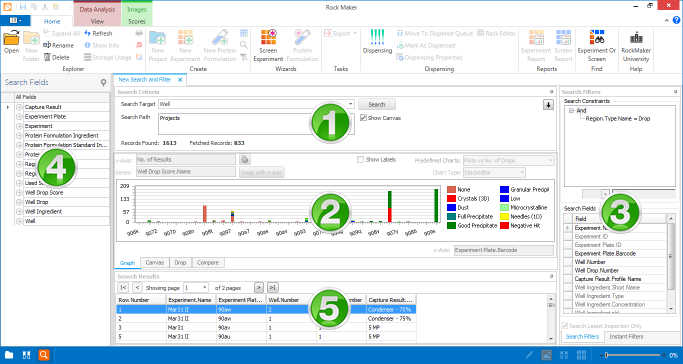This screenshot has width=683, height=364.
Task: Click the blue help question mark icon
Action: click(676, 20)
